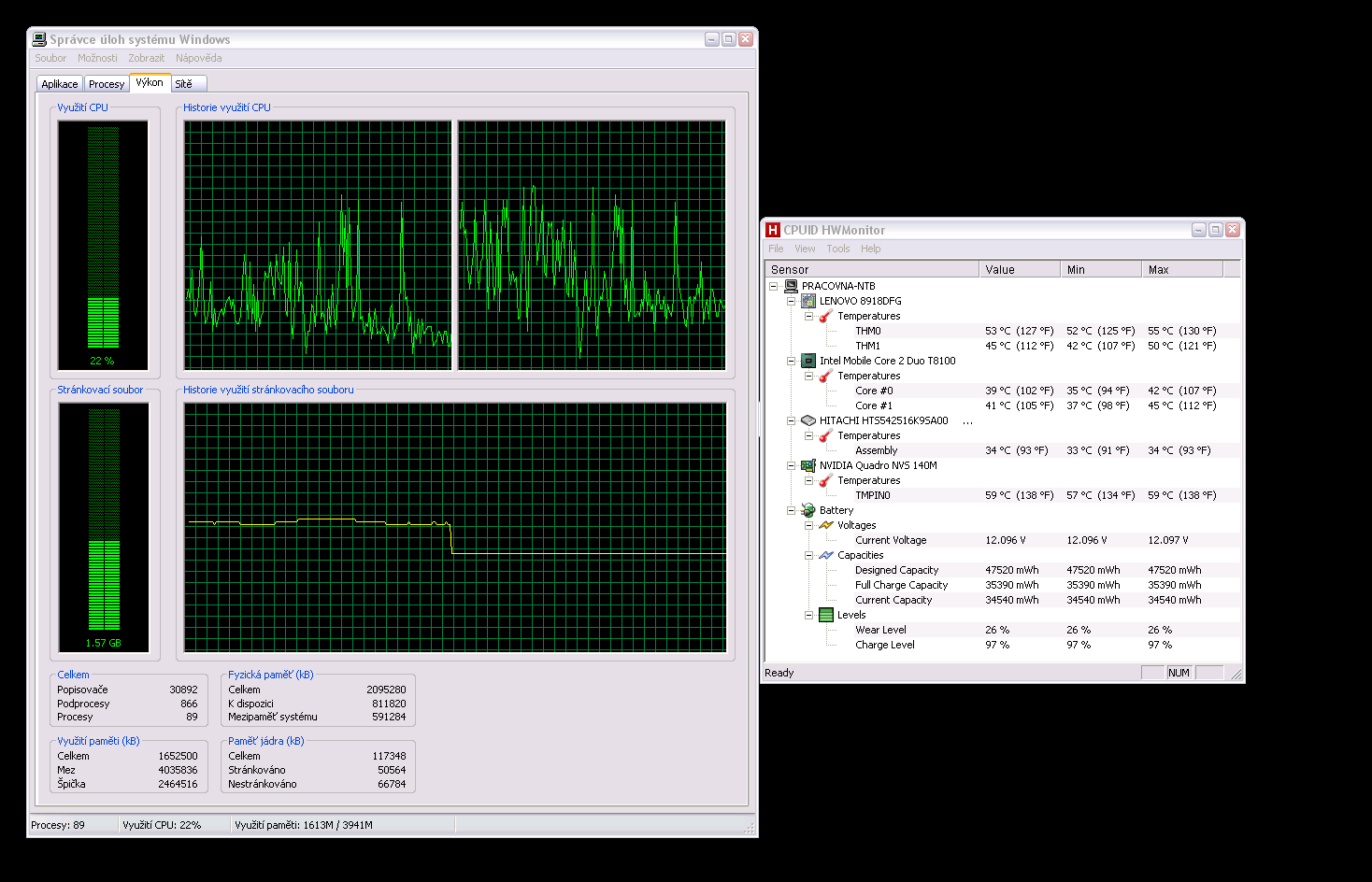
Task: Select the Designed Capacity row
Action: click(1004, 570)
